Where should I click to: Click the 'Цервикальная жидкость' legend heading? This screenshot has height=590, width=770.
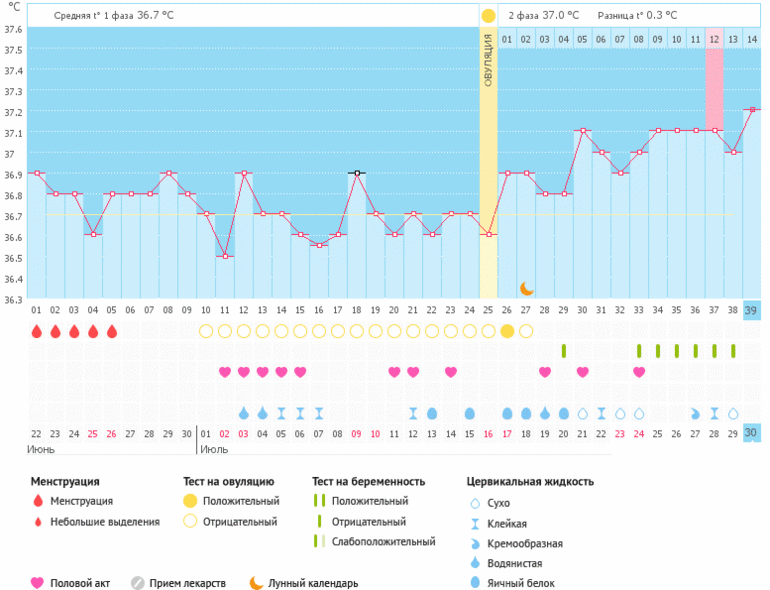pos(530,481)
